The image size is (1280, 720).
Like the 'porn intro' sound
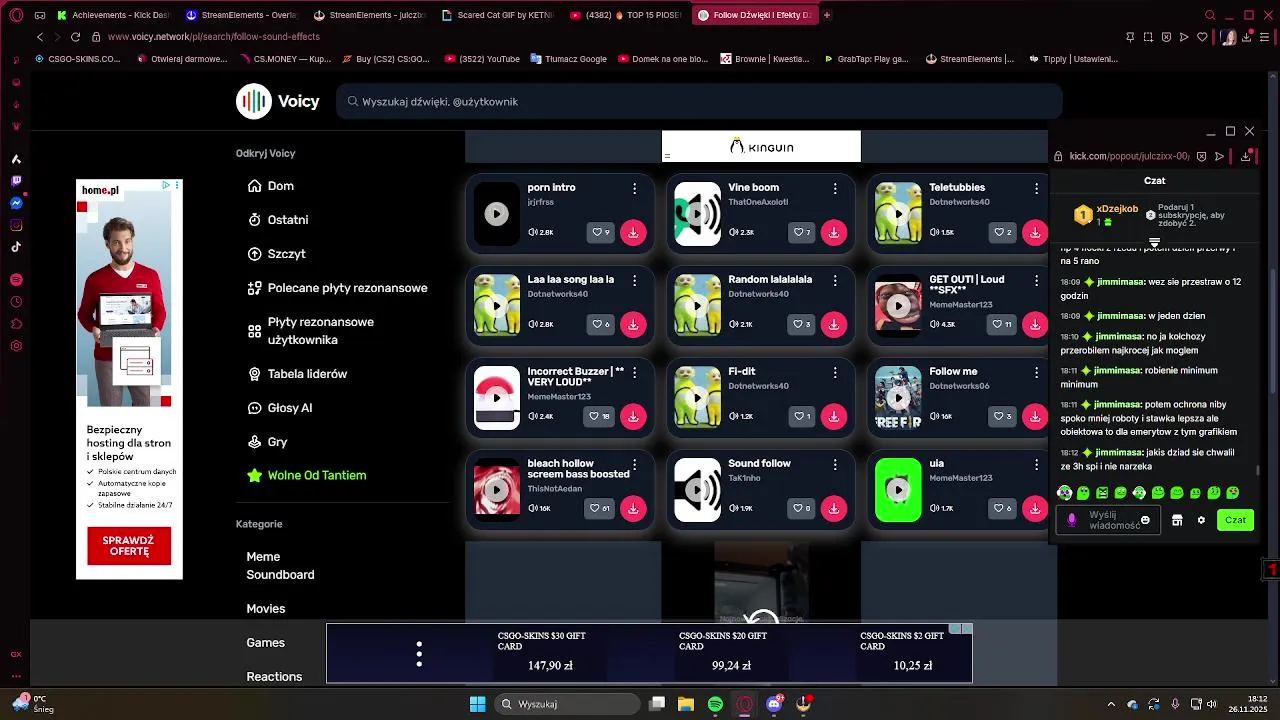pyautogui.click(x=601, y=232)
